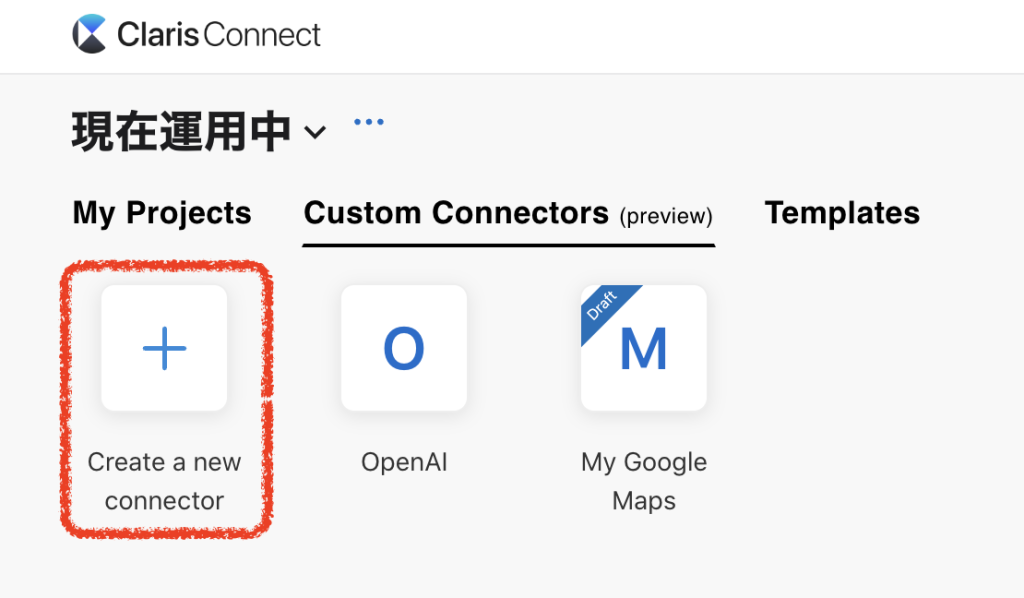Open the Templates tab

tap(842, 213)
